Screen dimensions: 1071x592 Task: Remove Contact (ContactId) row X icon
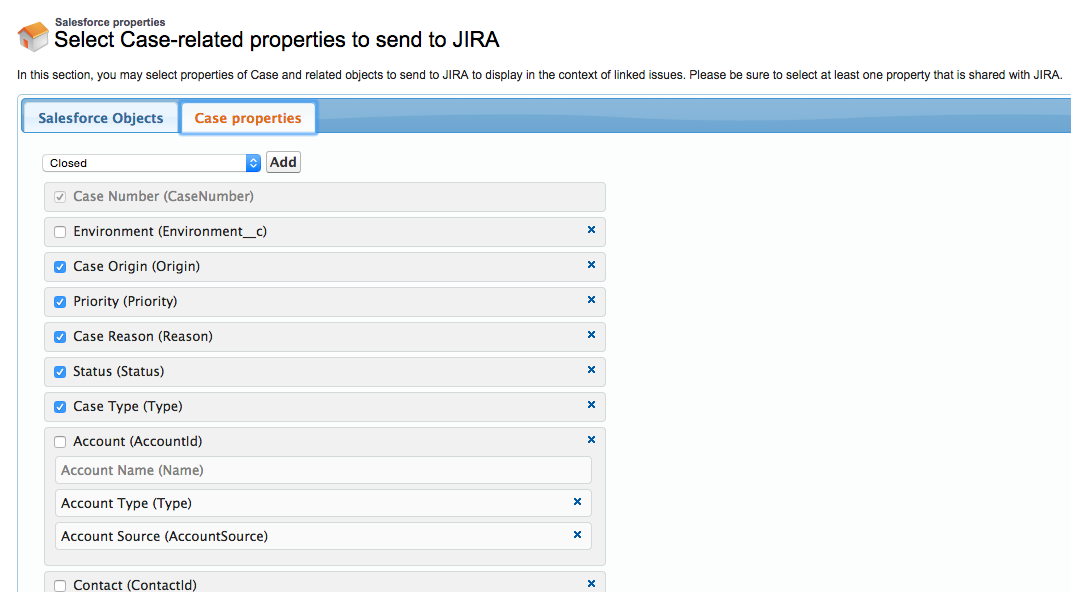(592, 584)
